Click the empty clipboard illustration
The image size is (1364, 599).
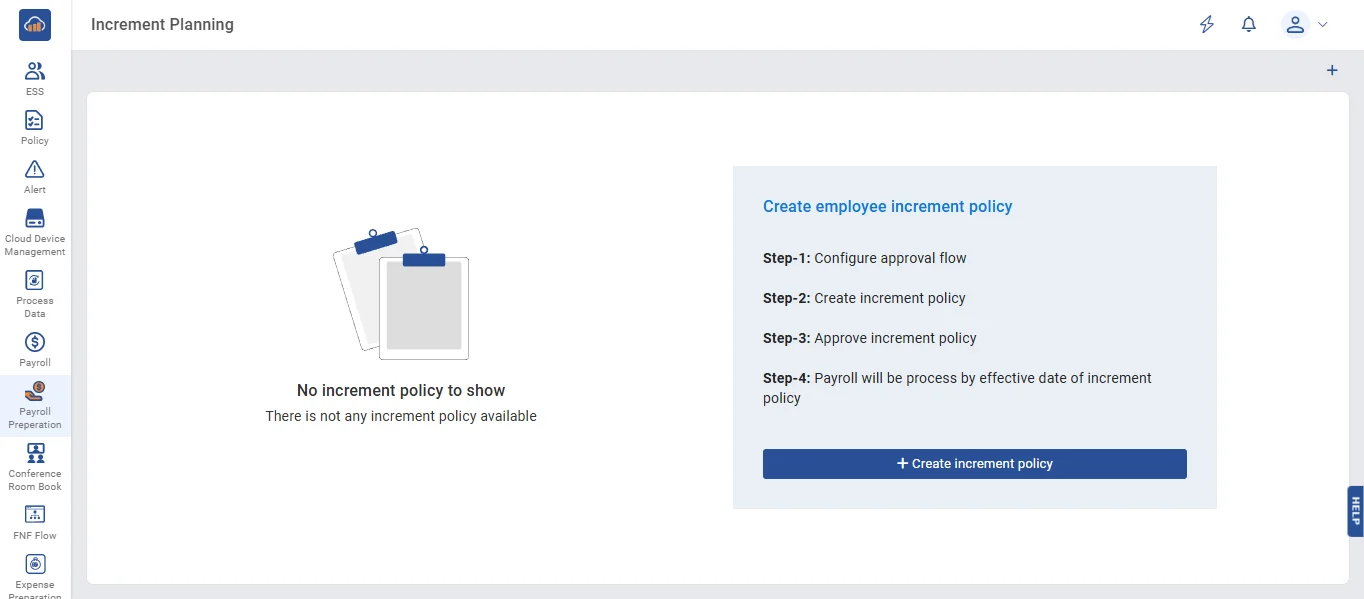402,294
